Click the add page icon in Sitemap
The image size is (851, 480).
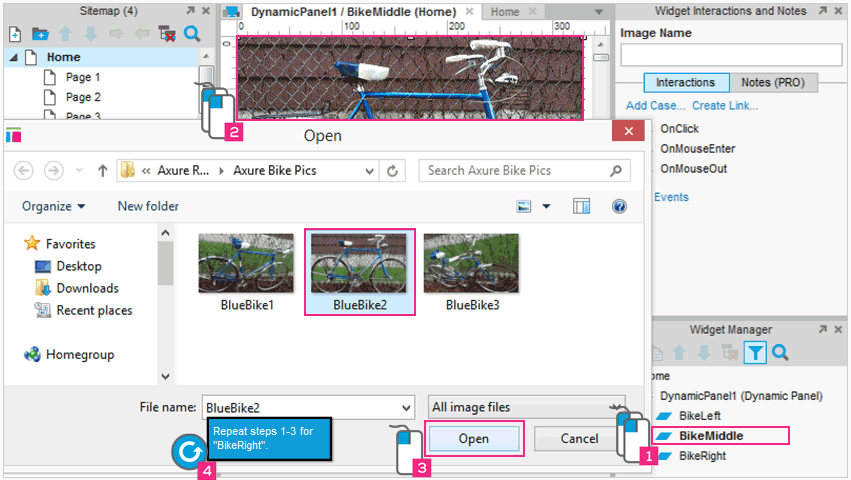tap(15, 34)
